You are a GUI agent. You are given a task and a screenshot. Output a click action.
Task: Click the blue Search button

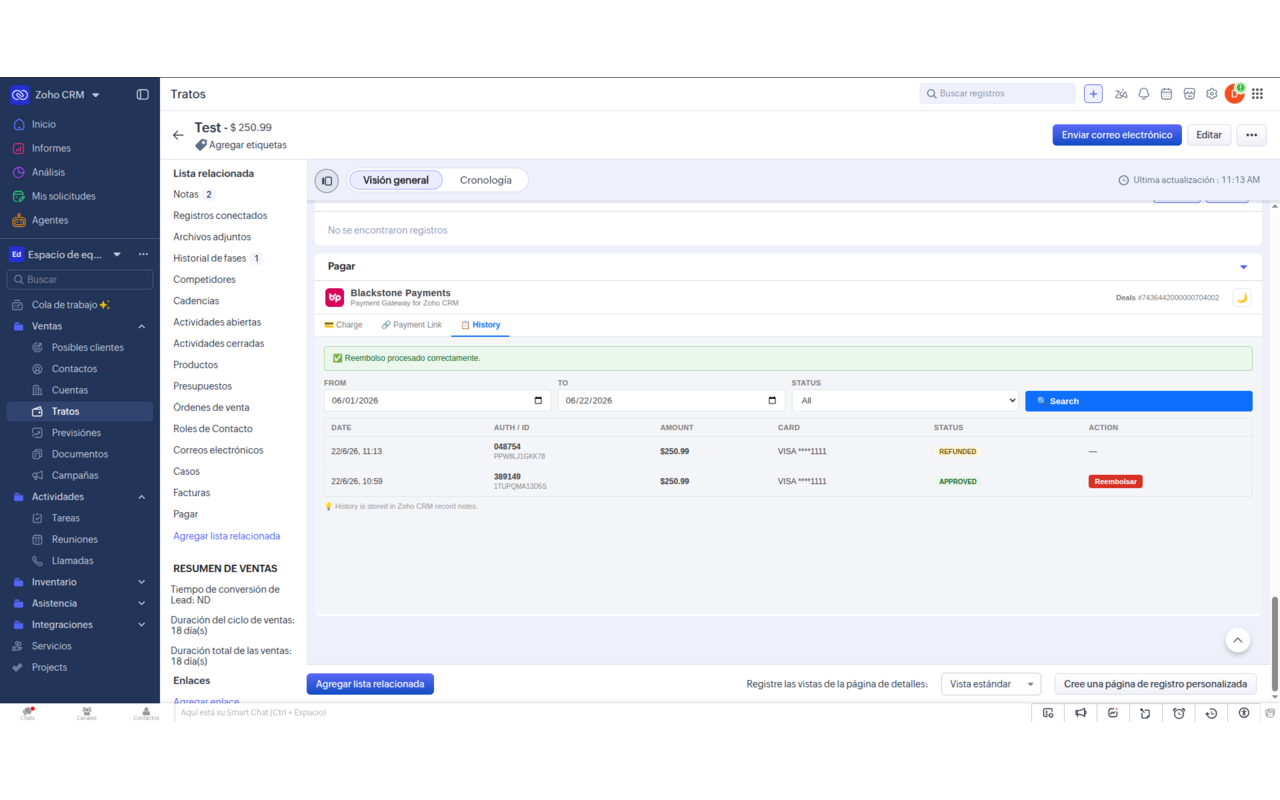pos(1138,401)
